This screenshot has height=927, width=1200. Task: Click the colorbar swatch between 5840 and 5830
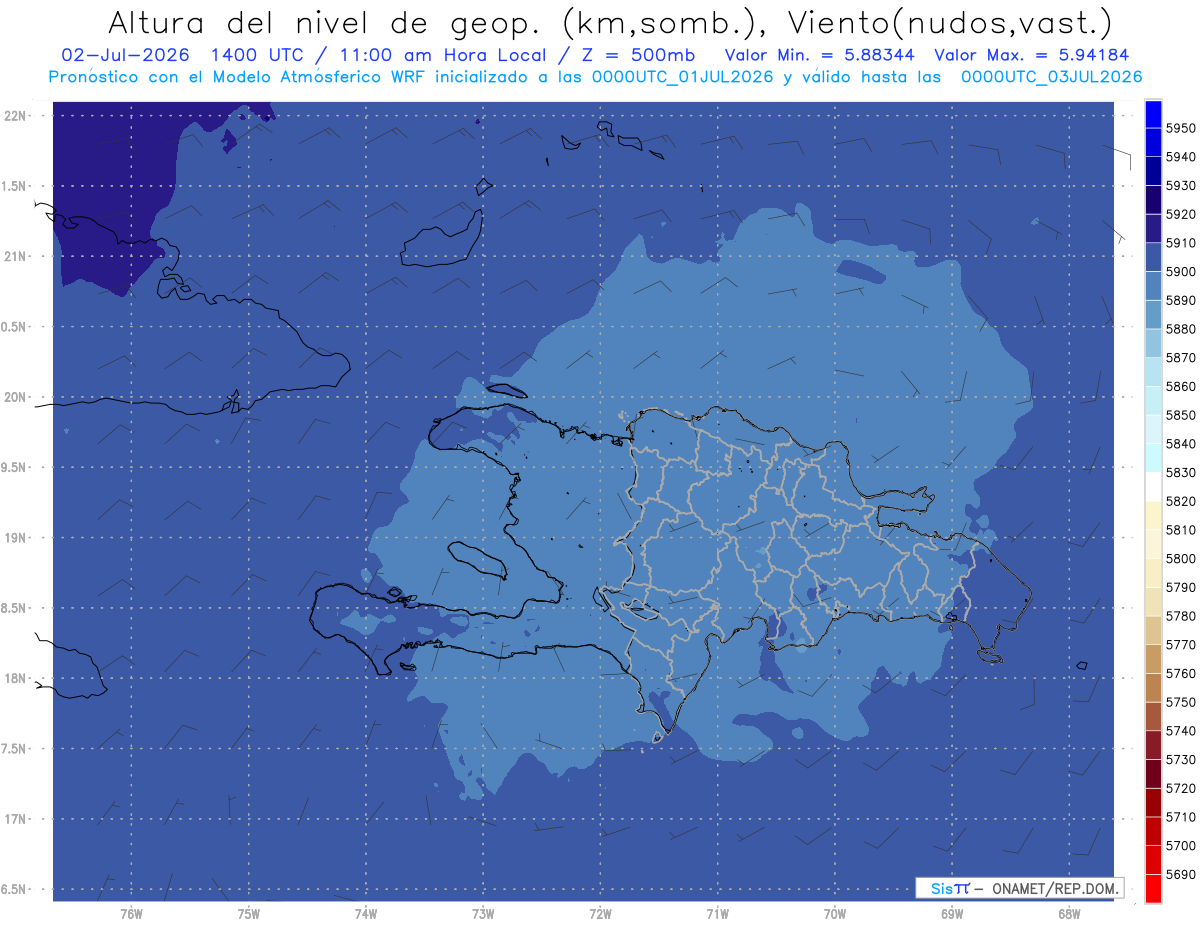(x=1153, y=458)
